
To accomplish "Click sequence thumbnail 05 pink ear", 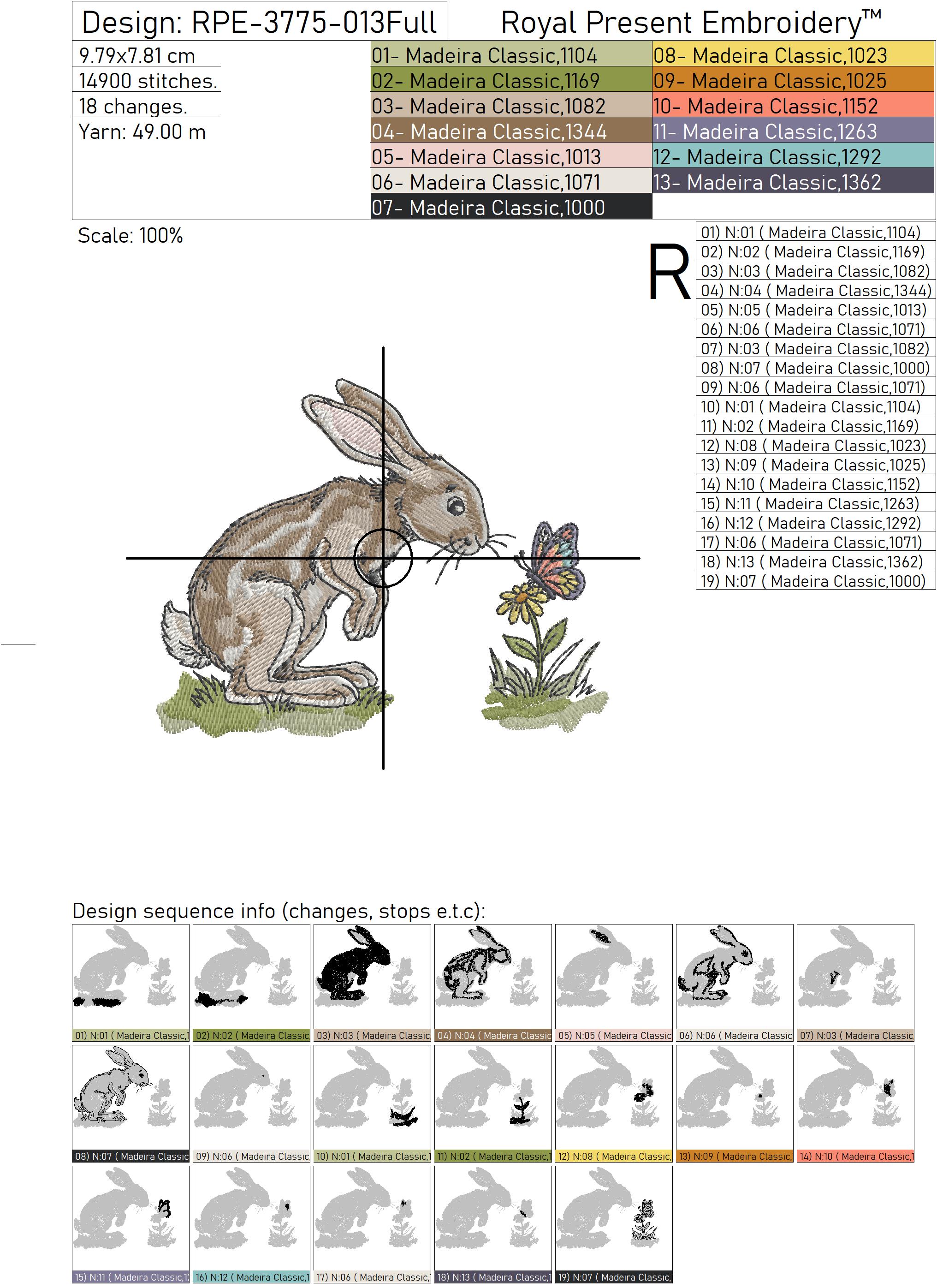I will point(613,978).
